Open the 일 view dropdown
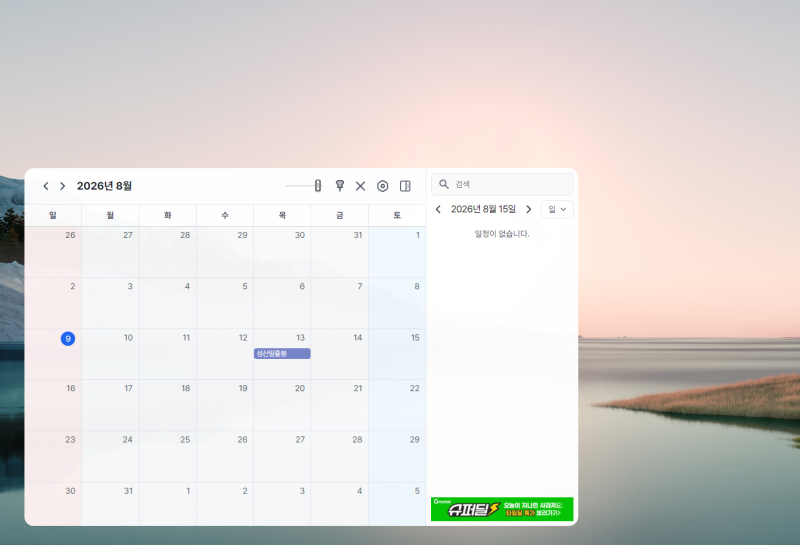 coord(557,209)
